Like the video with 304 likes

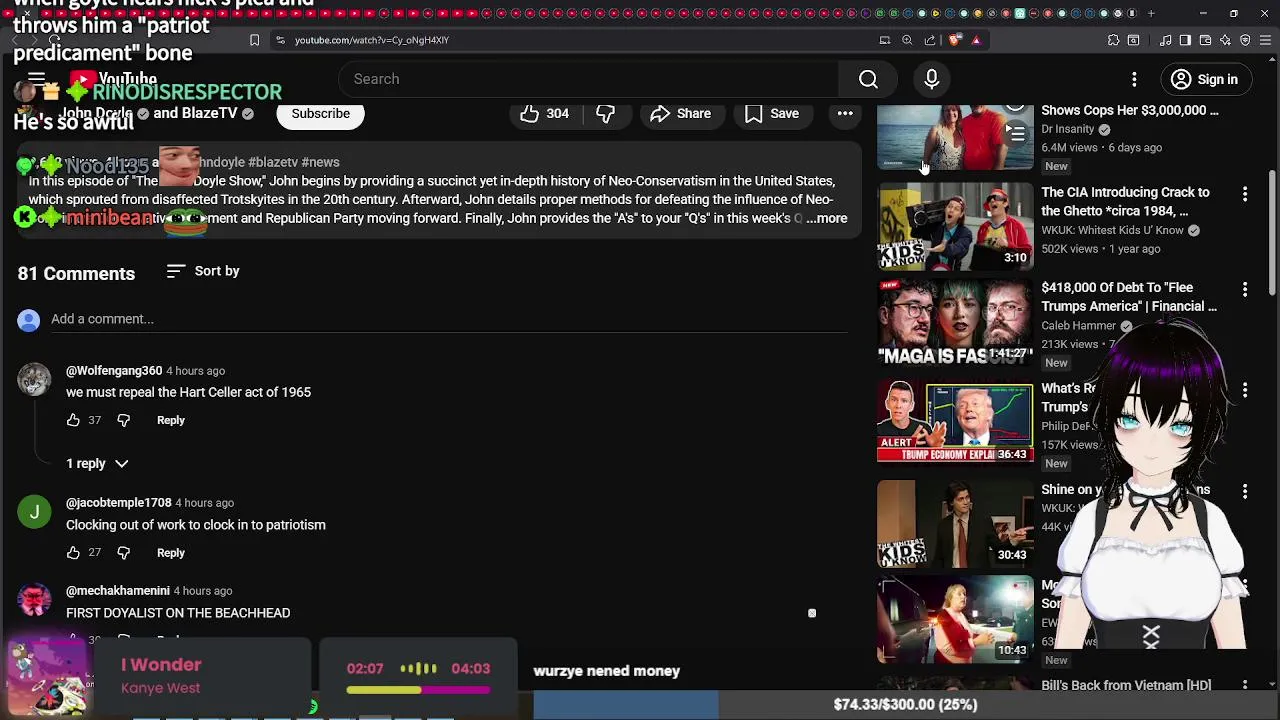tap(544, 113)
